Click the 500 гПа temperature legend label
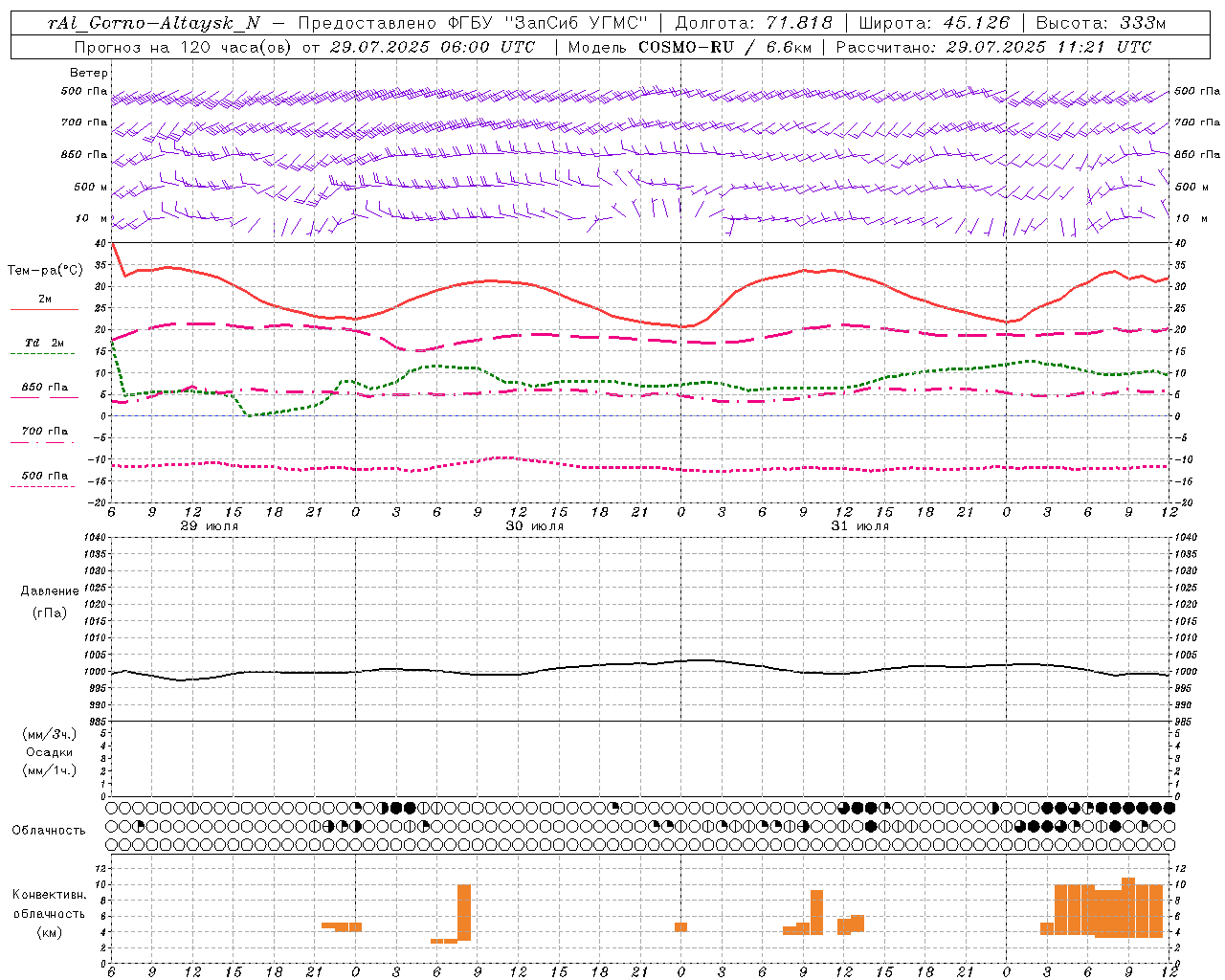The image size is (1225, 980). coord(45,476)
